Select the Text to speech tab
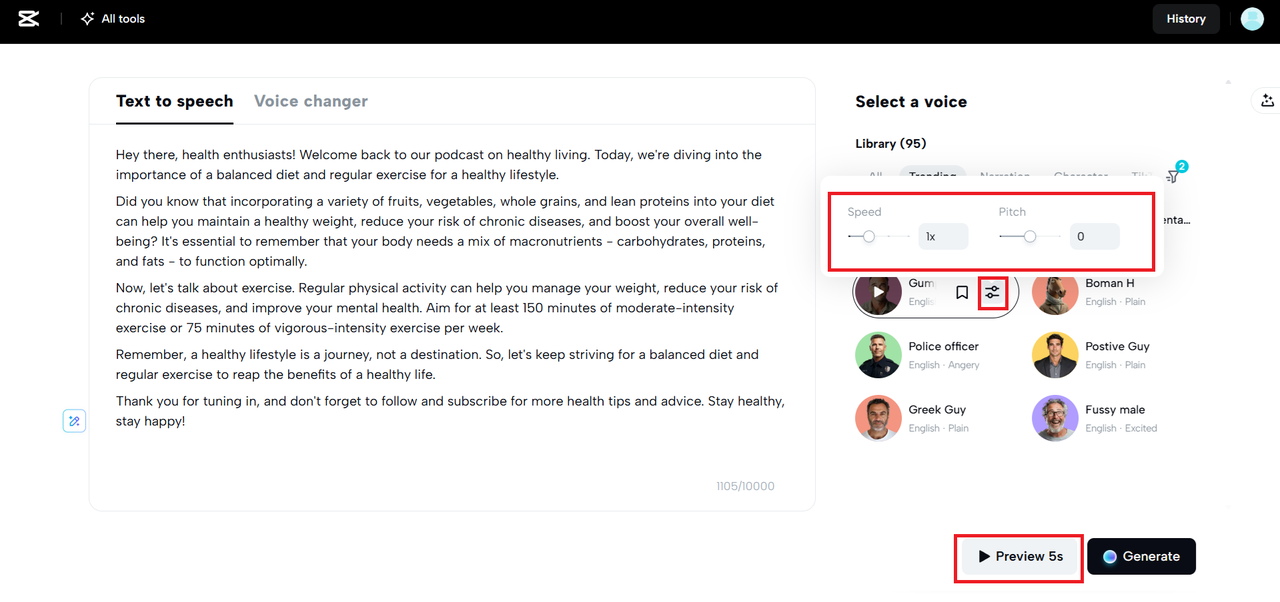This screenshot has width=1280, height=602. pos(174,101)
